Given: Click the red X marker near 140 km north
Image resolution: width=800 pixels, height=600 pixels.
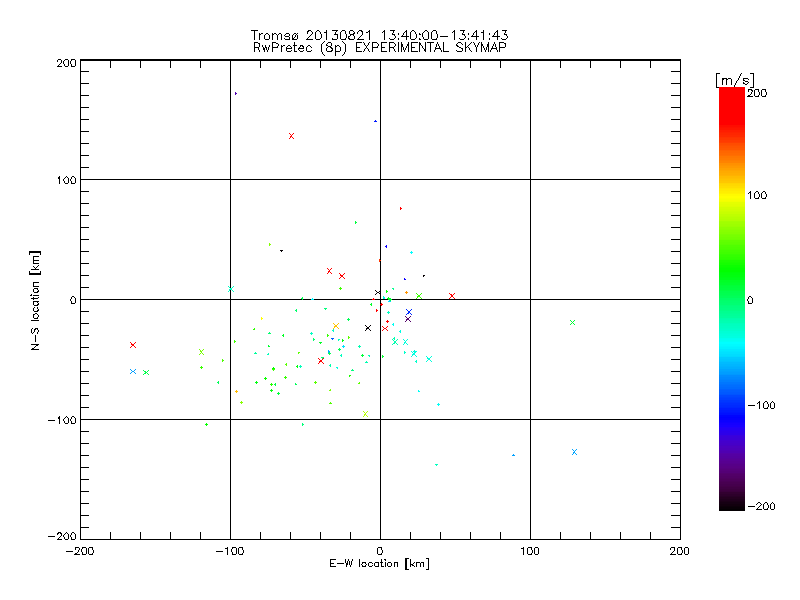Looking at the screenshot, I should [291, 136].
